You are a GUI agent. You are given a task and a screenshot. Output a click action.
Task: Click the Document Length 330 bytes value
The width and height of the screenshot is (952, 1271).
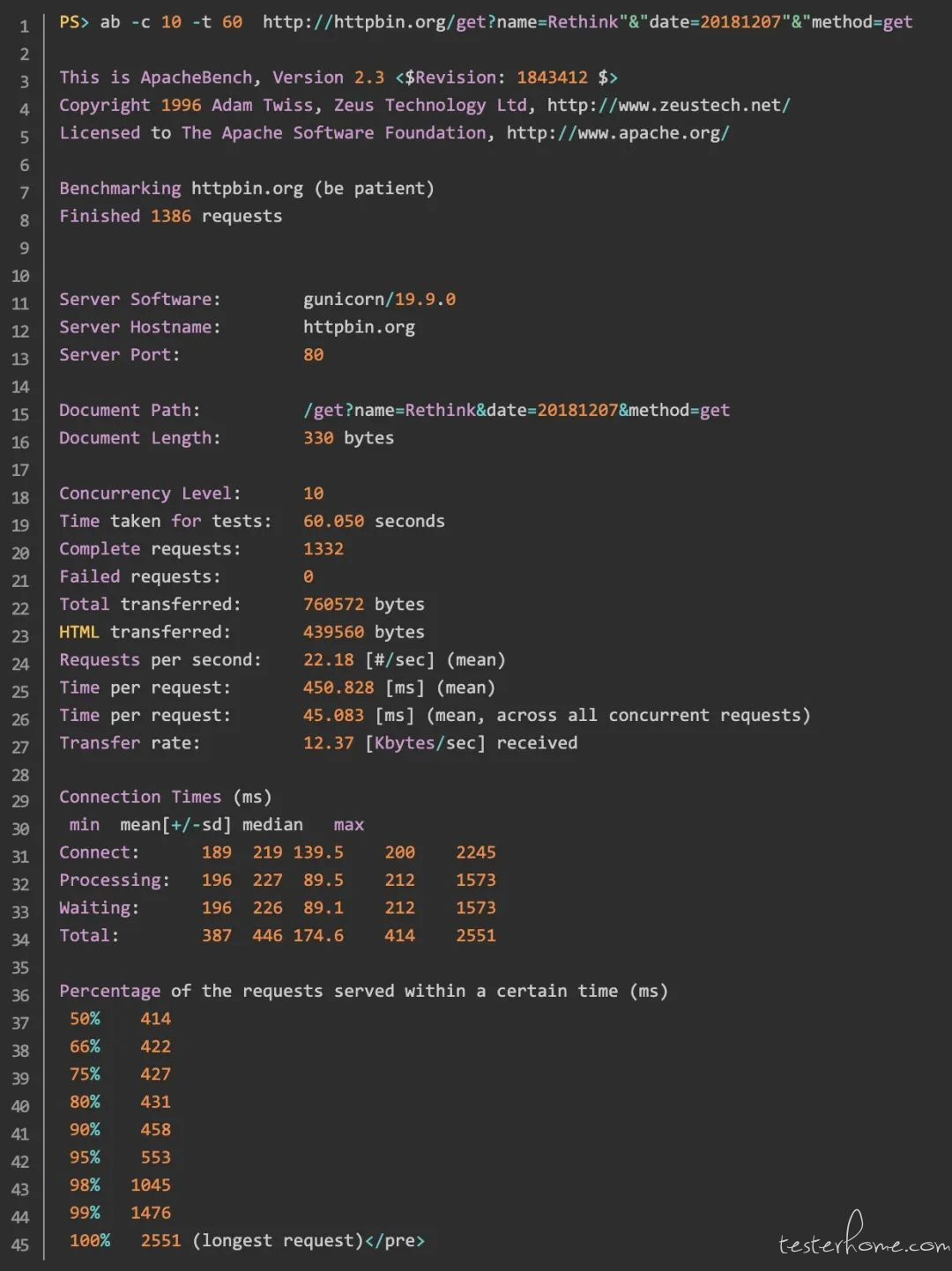tap(349, 438)
